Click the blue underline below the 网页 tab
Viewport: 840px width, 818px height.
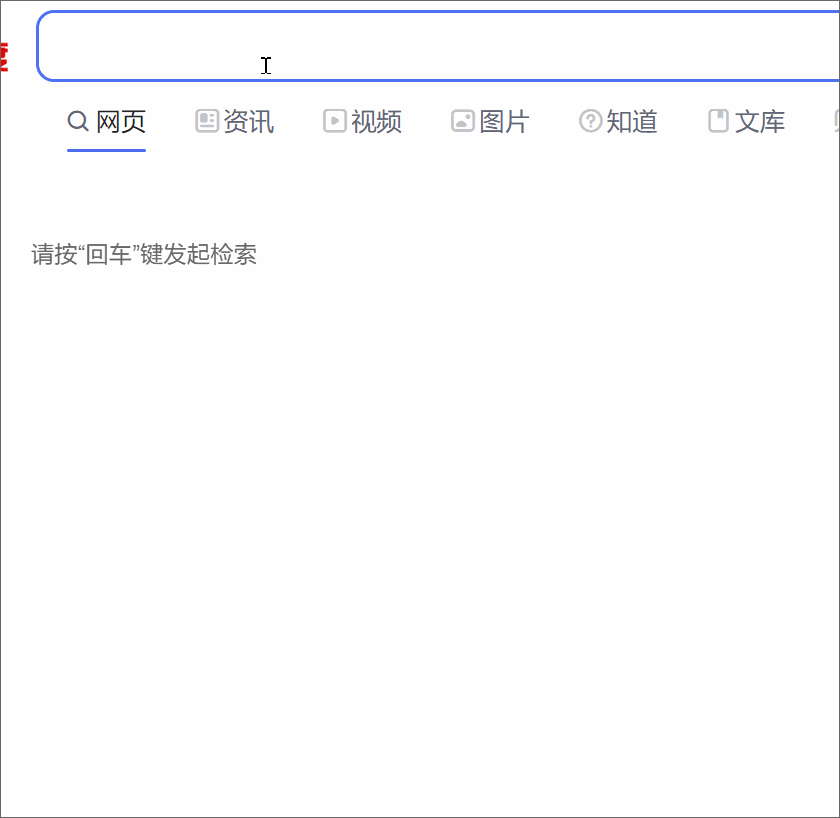tap(106, 151)
